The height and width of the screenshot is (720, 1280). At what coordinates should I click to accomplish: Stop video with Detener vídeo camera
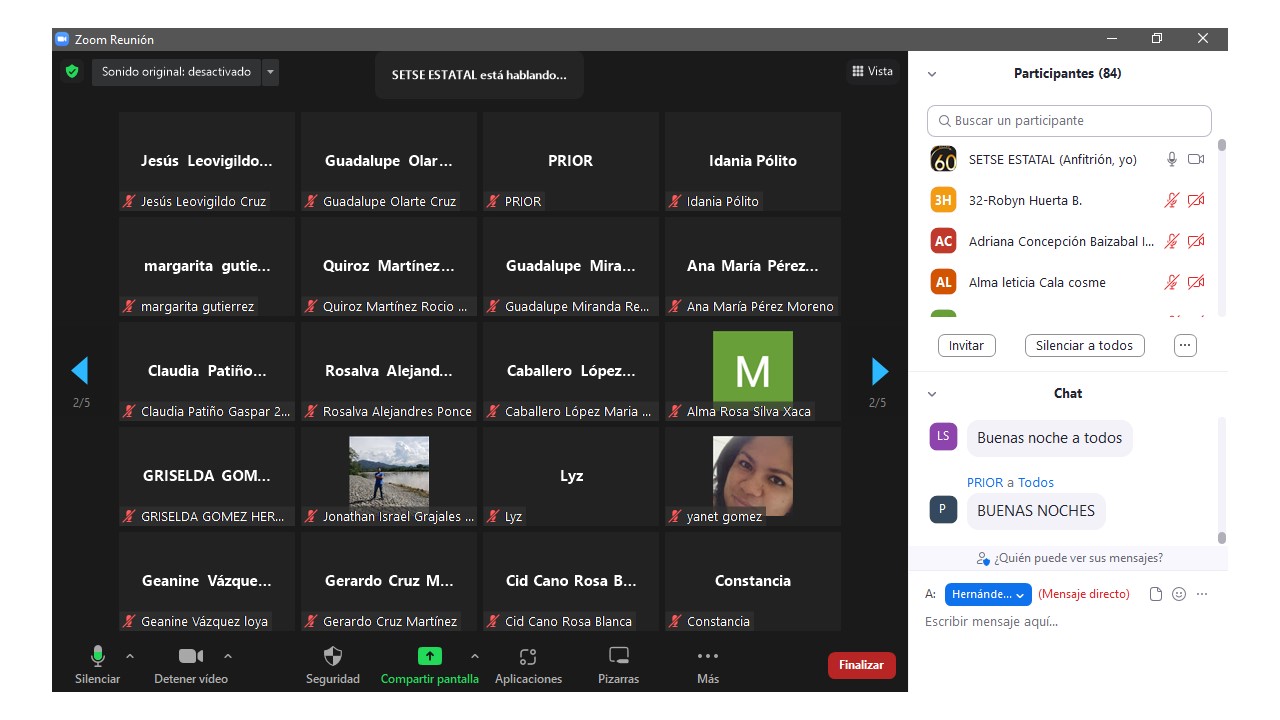coord(191,656)
